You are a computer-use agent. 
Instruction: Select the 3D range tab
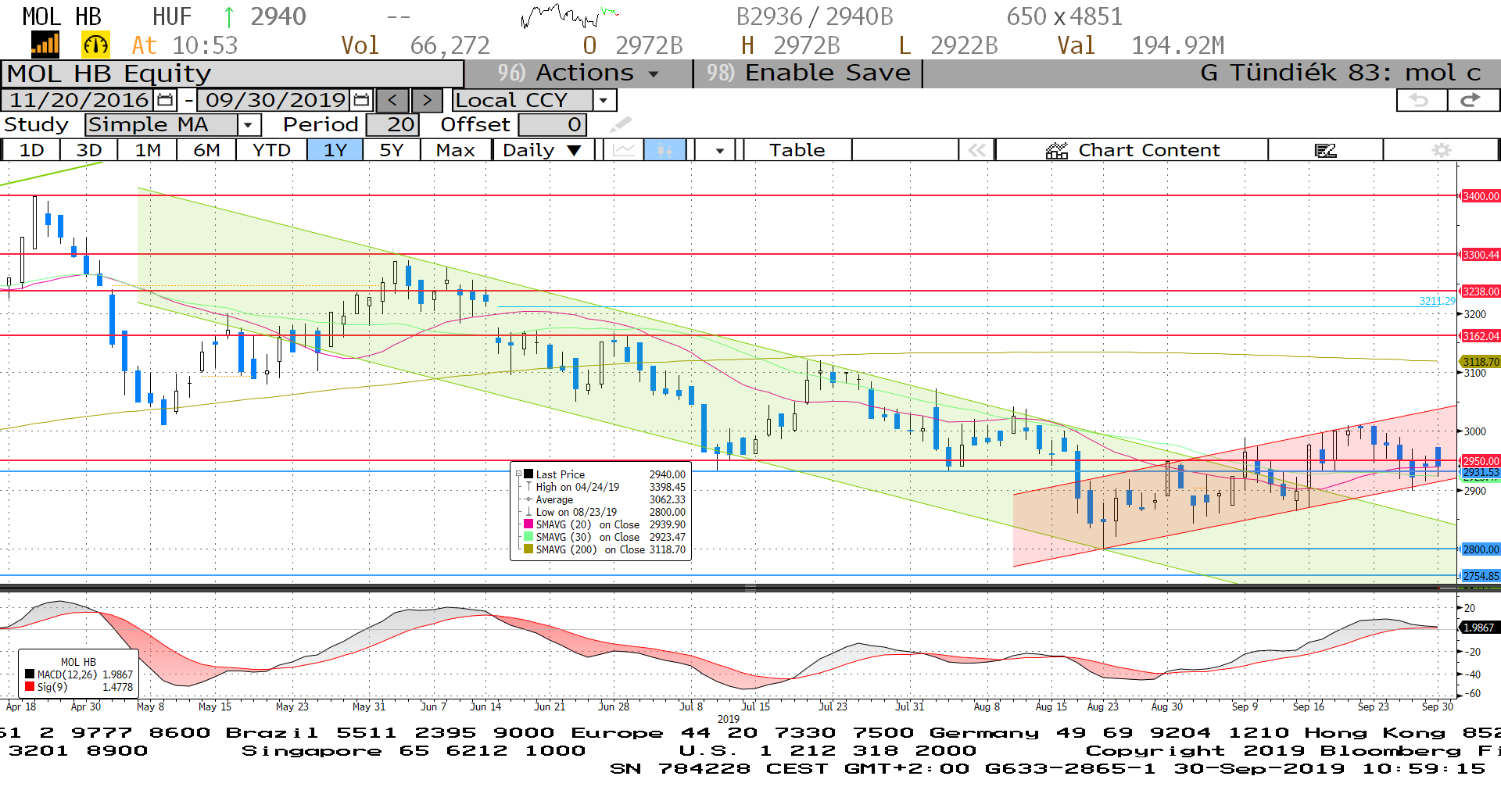[x=88, y=150]
